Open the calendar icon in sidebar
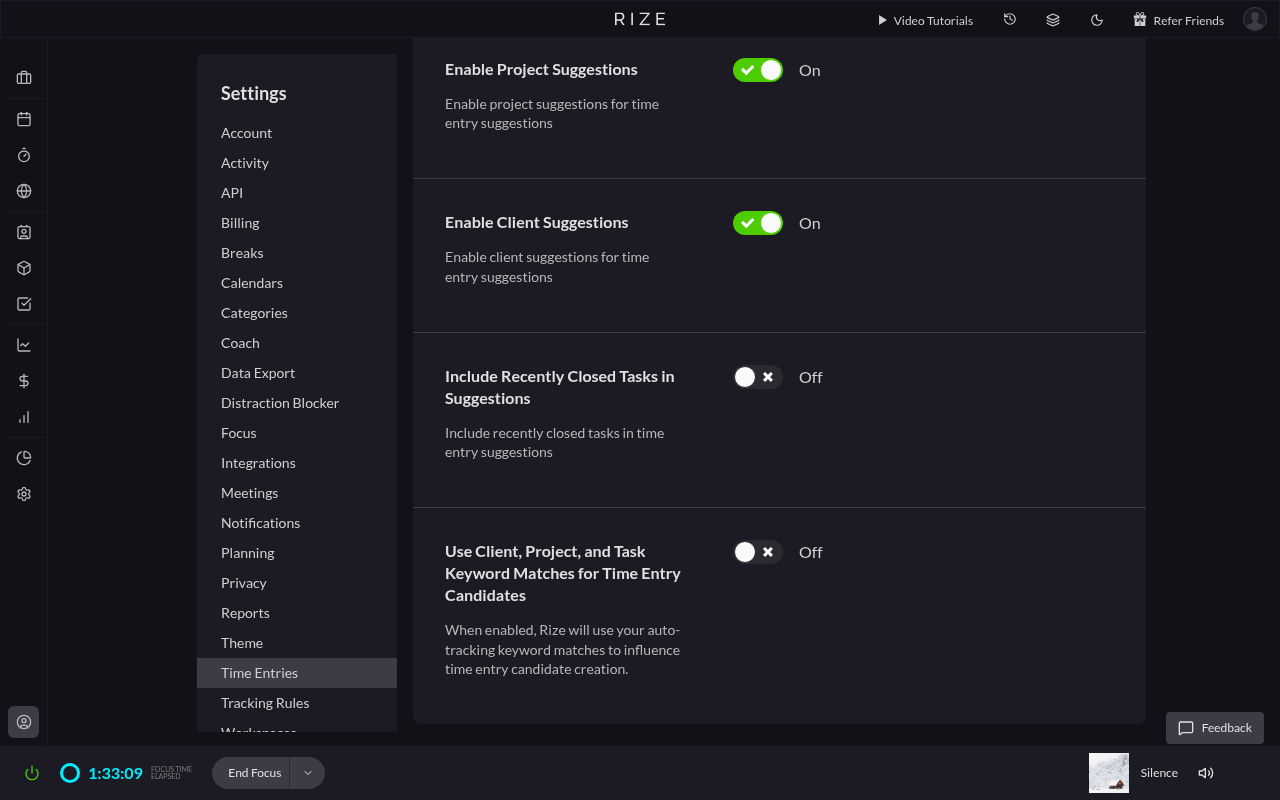This screenshot has width=1280, height=800. [x=24, y=119]
